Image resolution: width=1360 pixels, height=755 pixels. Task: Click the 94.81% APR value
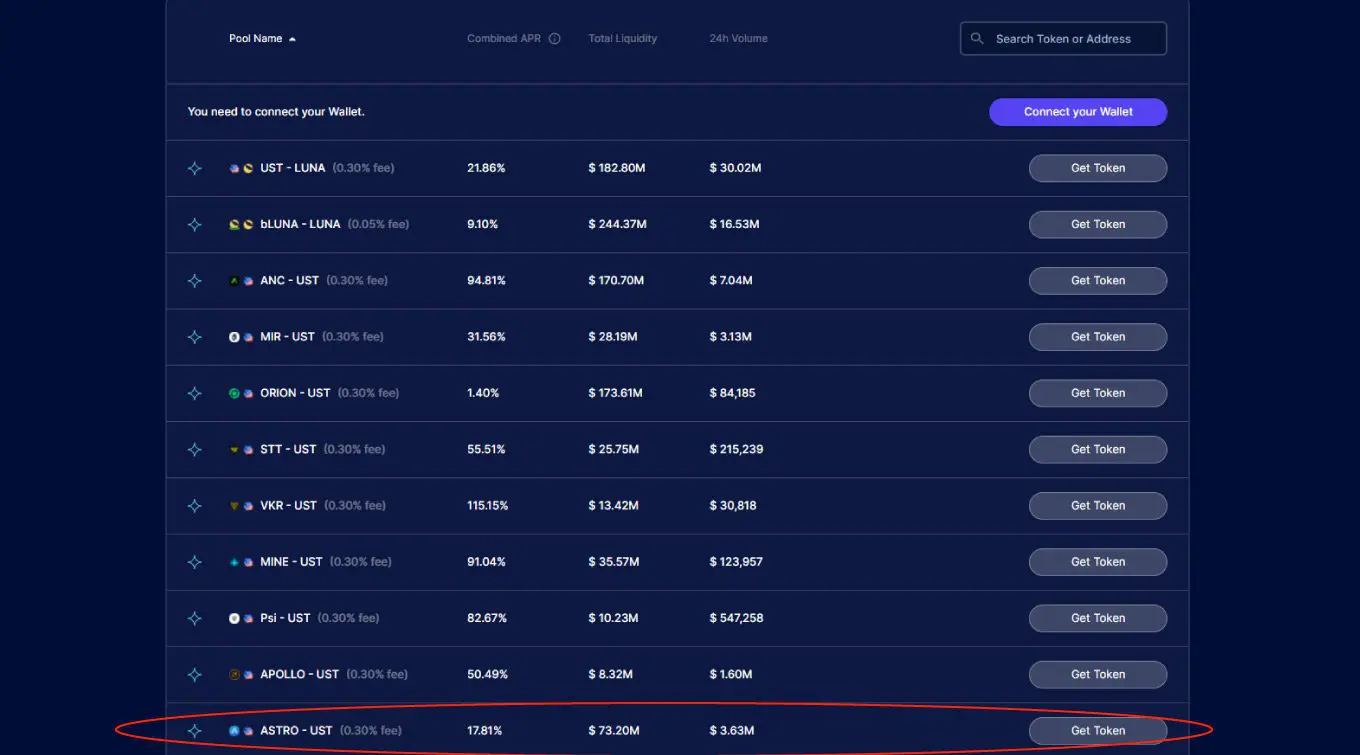tap(486, 280)
